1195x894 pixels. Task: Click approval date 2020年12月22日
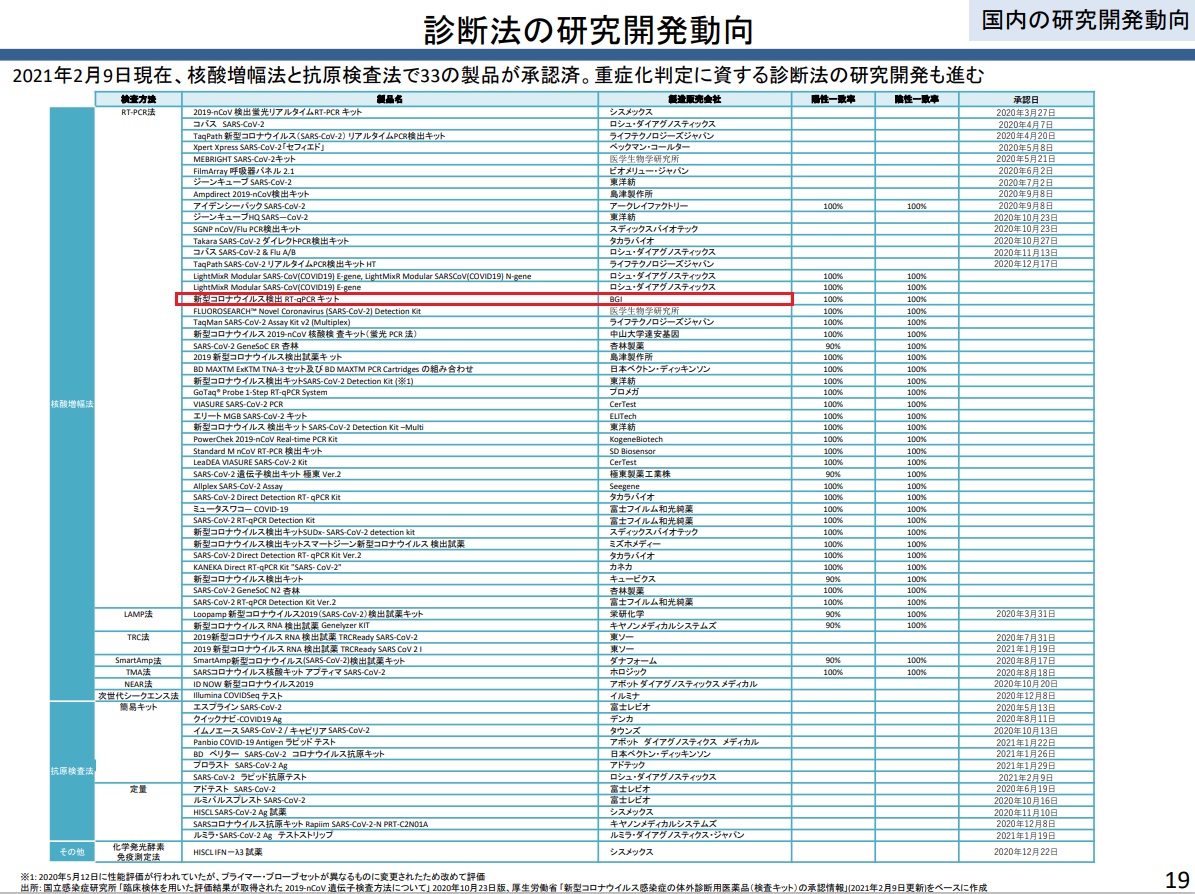point(1026,851)
